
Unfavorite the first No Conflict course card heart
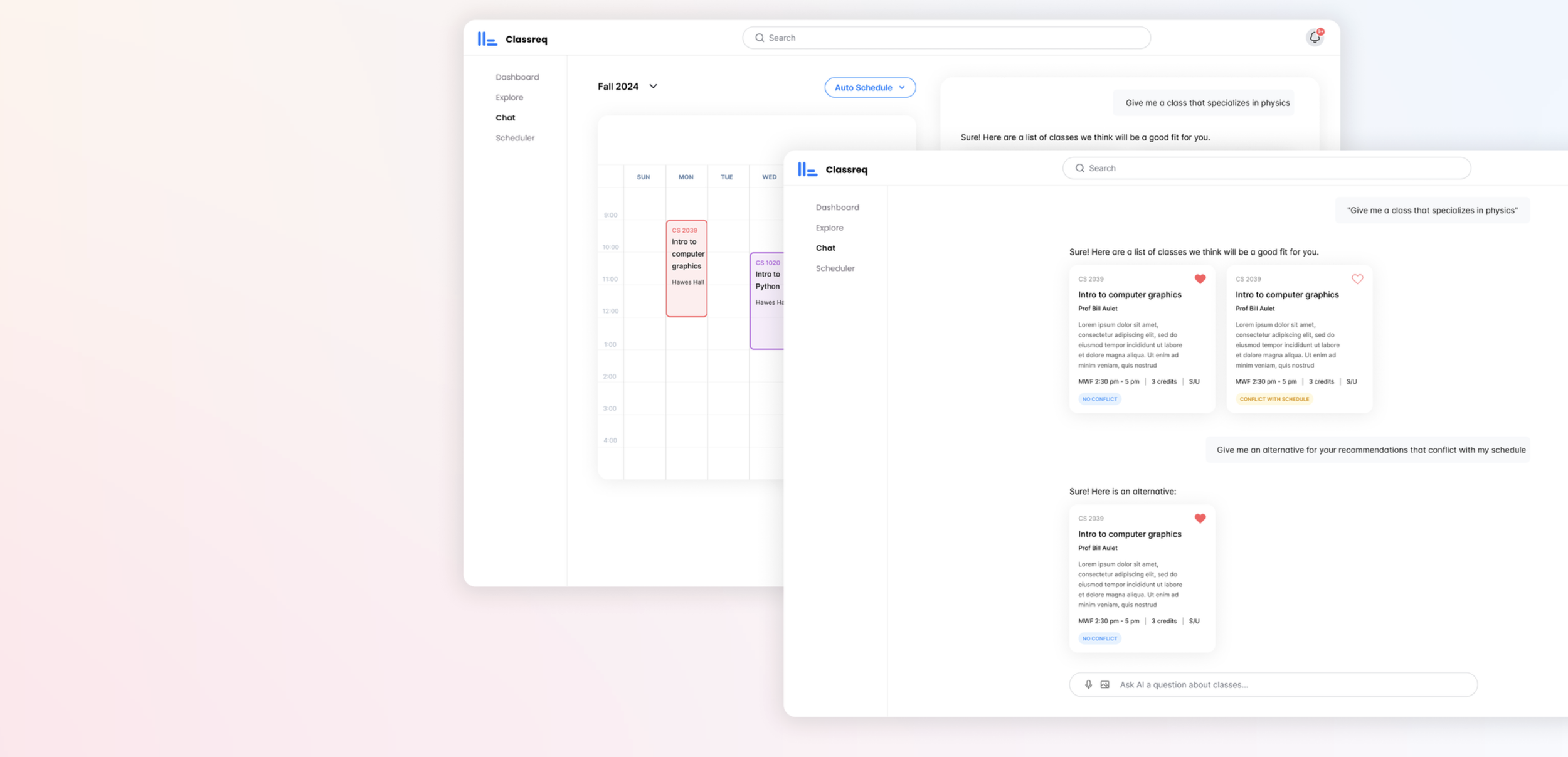point(1200,279)
